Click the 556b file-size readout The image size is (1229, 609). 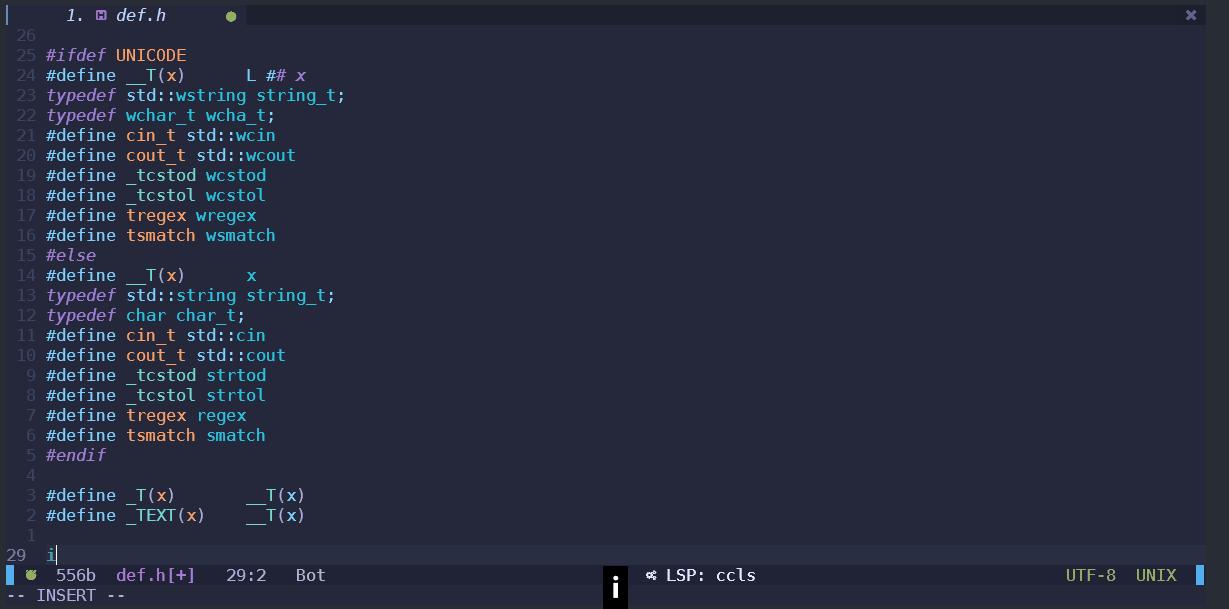[73, 575]
